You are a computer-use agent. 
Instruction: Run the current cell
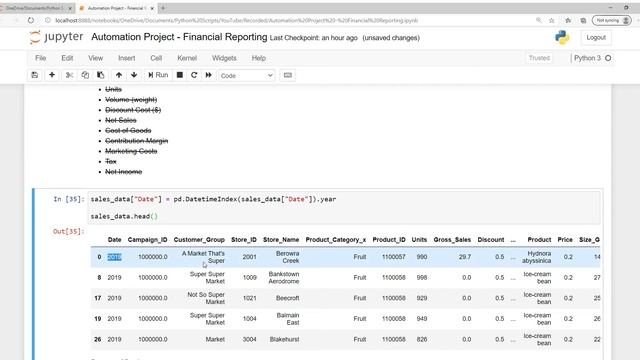[158, 75]
